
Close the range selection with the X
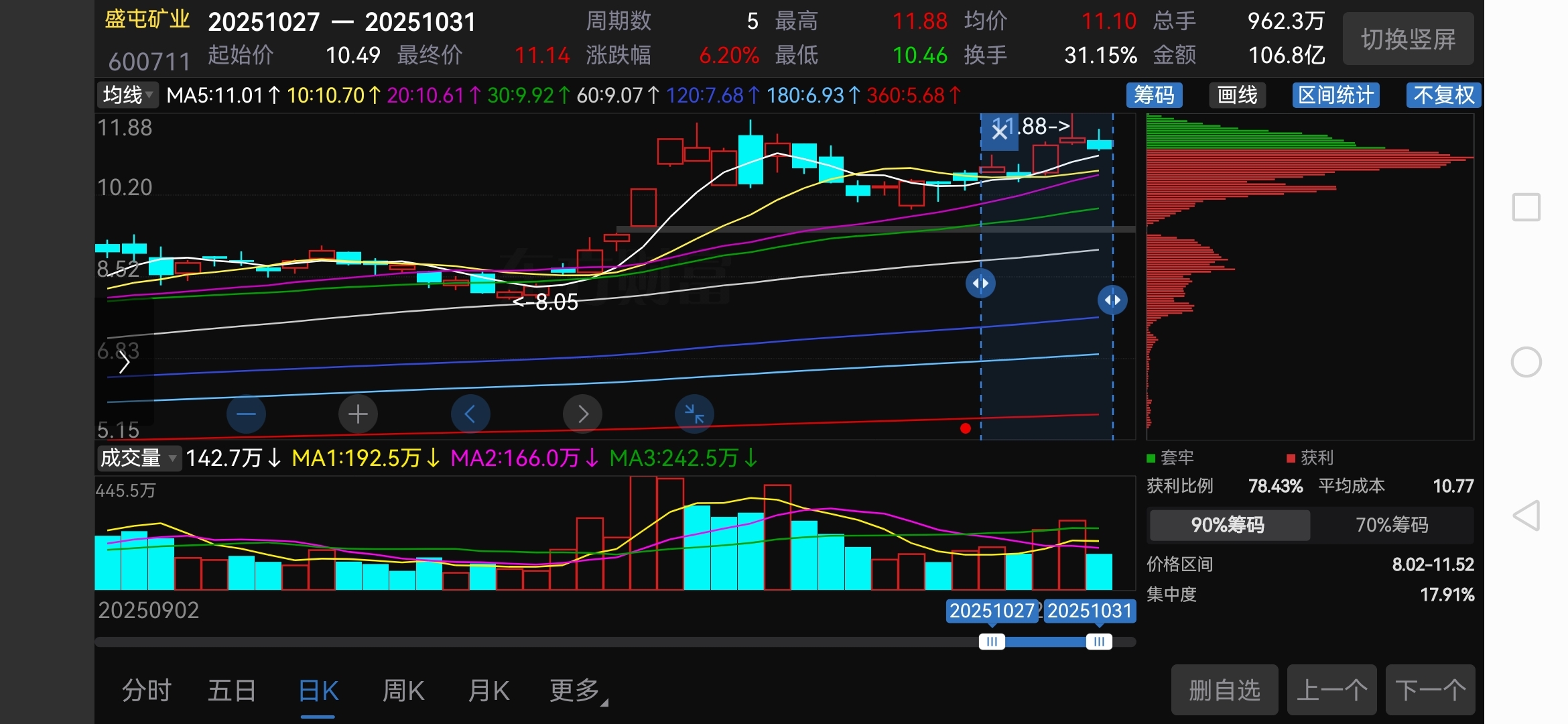coord(999,132)
